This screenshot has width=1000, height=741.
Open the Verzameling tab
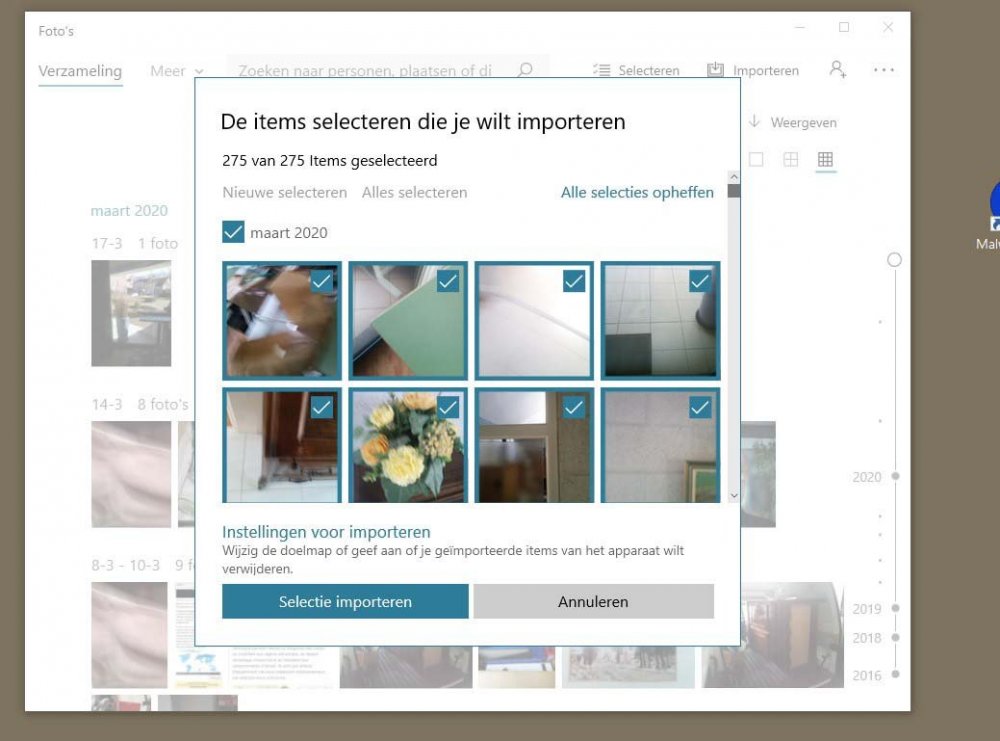[x=80, y=71]
